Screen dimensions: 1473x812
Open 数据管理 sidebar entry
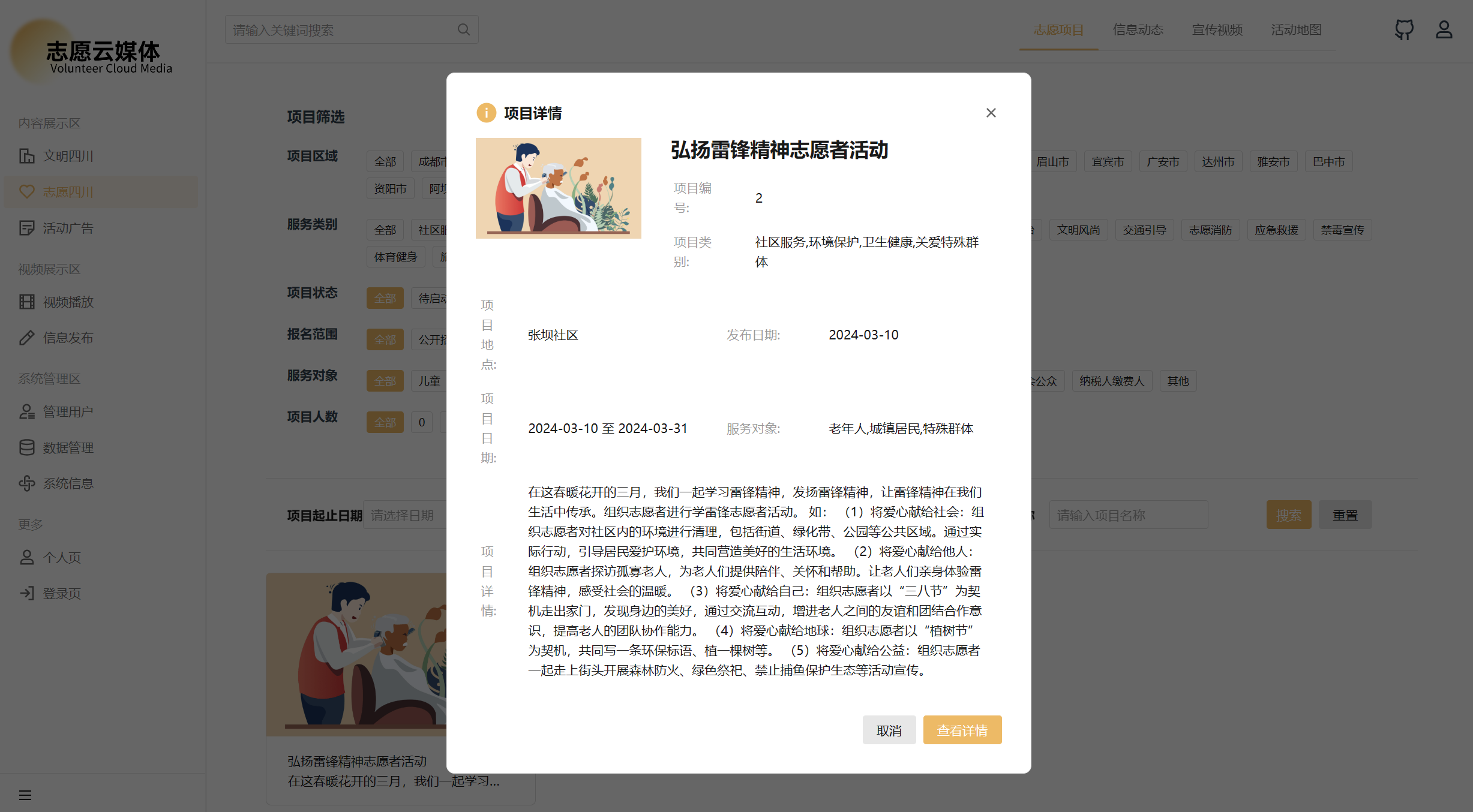click(68, 447)
